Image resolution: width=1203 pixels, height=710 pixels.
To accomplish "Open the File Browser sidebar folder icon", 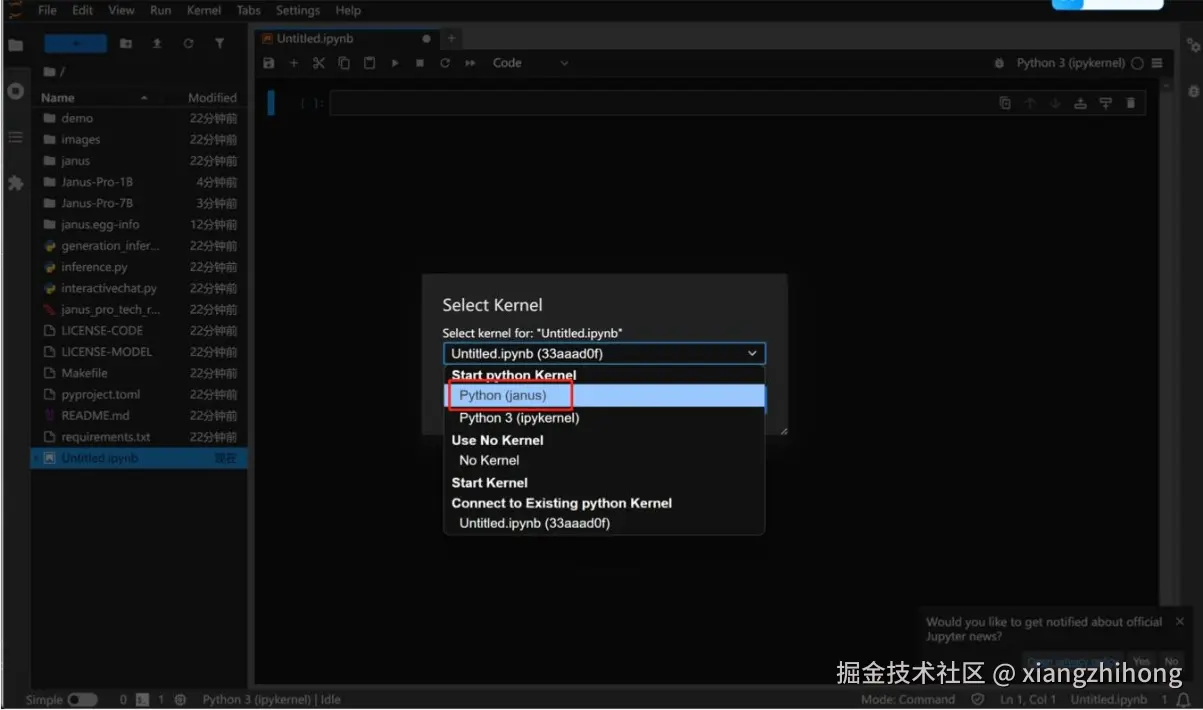I will point(15,45).
